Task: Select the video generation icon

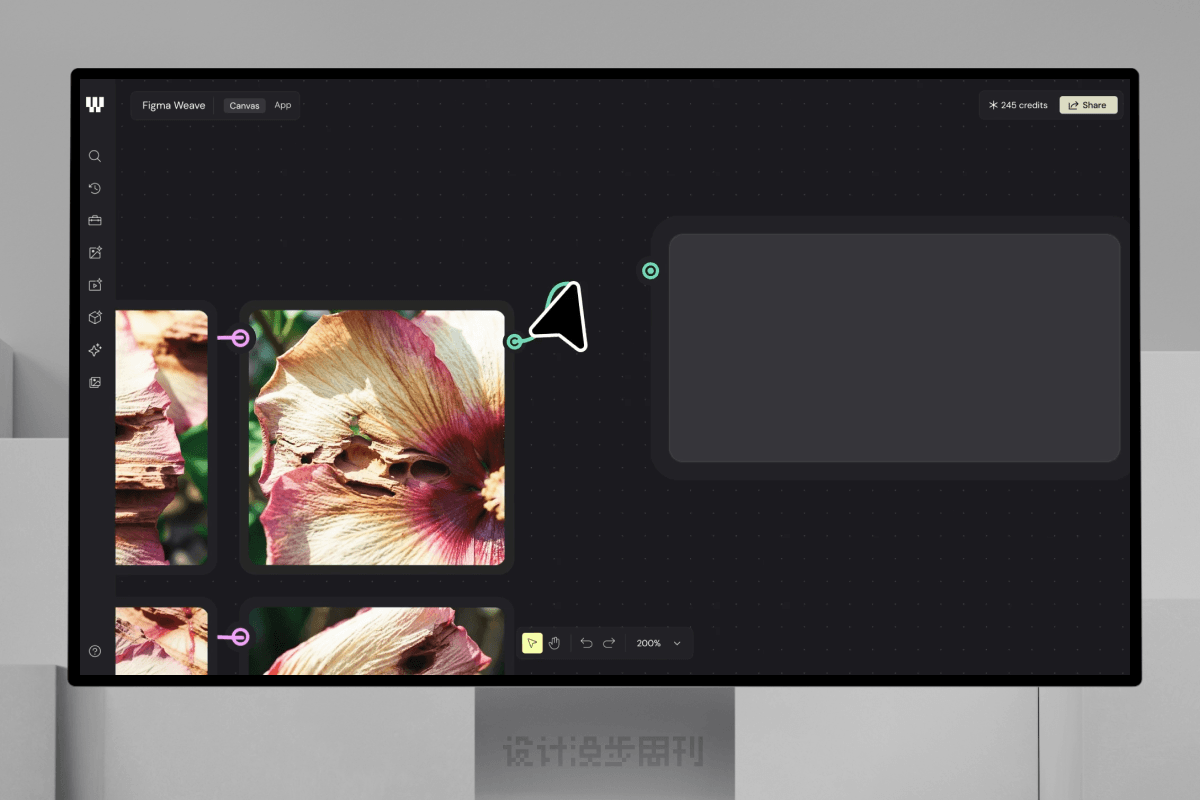Action: pos(95,285)
